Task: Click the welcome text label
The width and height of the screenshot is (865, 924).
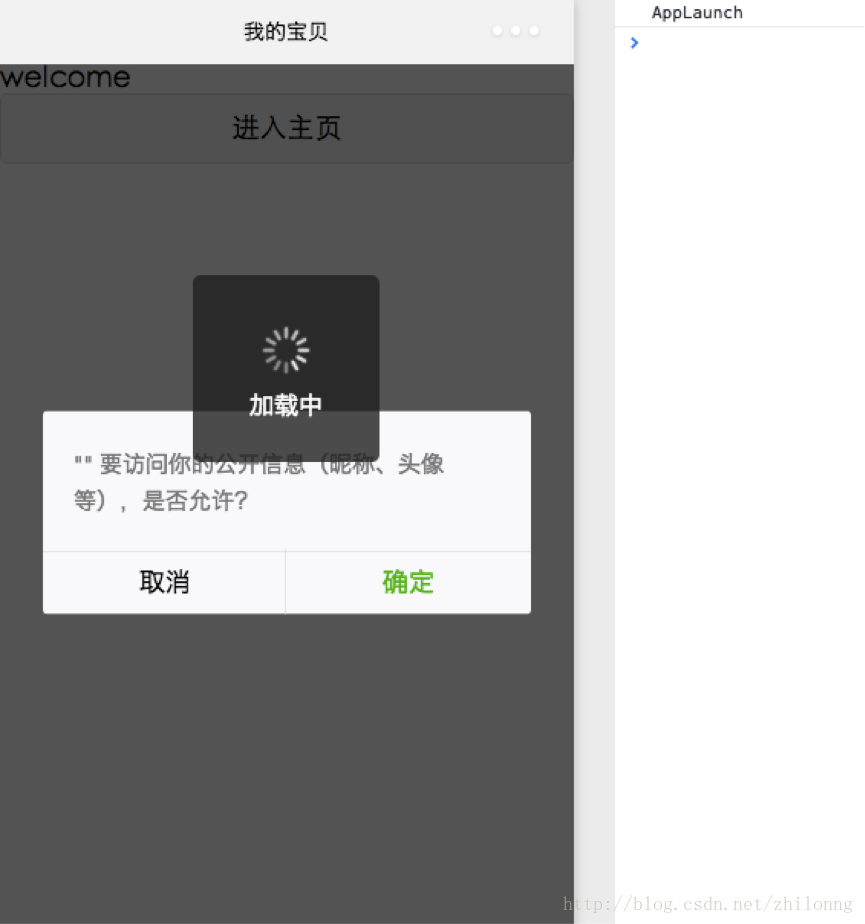Action: point(65,77)
